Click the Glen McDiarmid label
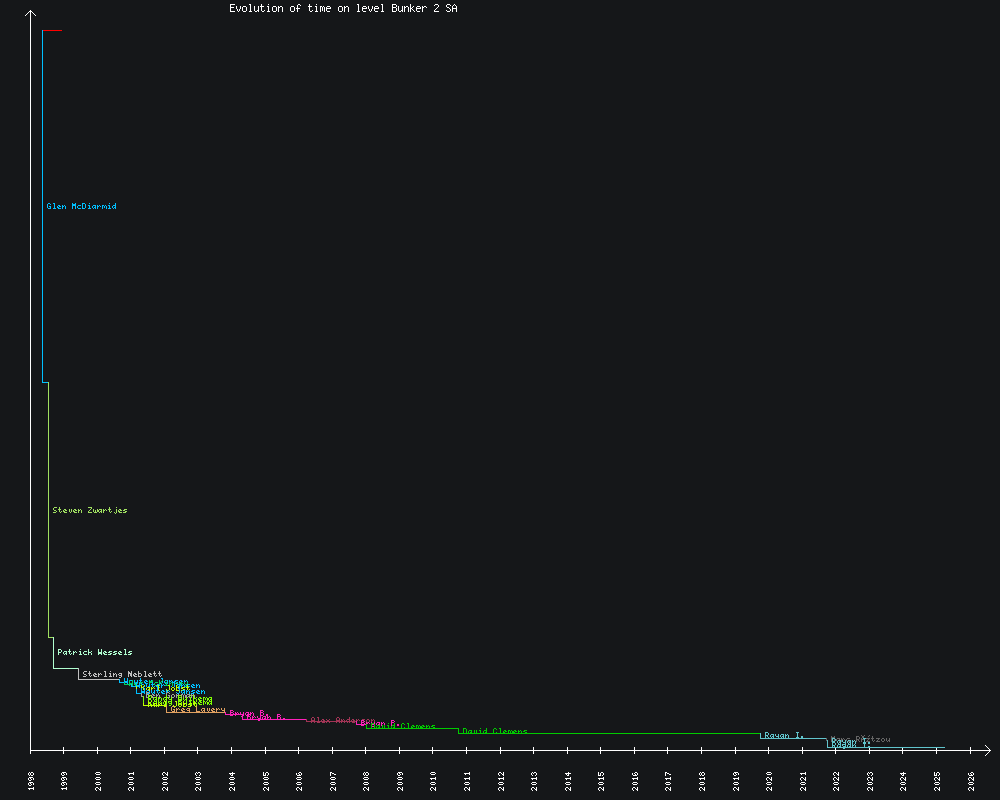 [81, 207]
